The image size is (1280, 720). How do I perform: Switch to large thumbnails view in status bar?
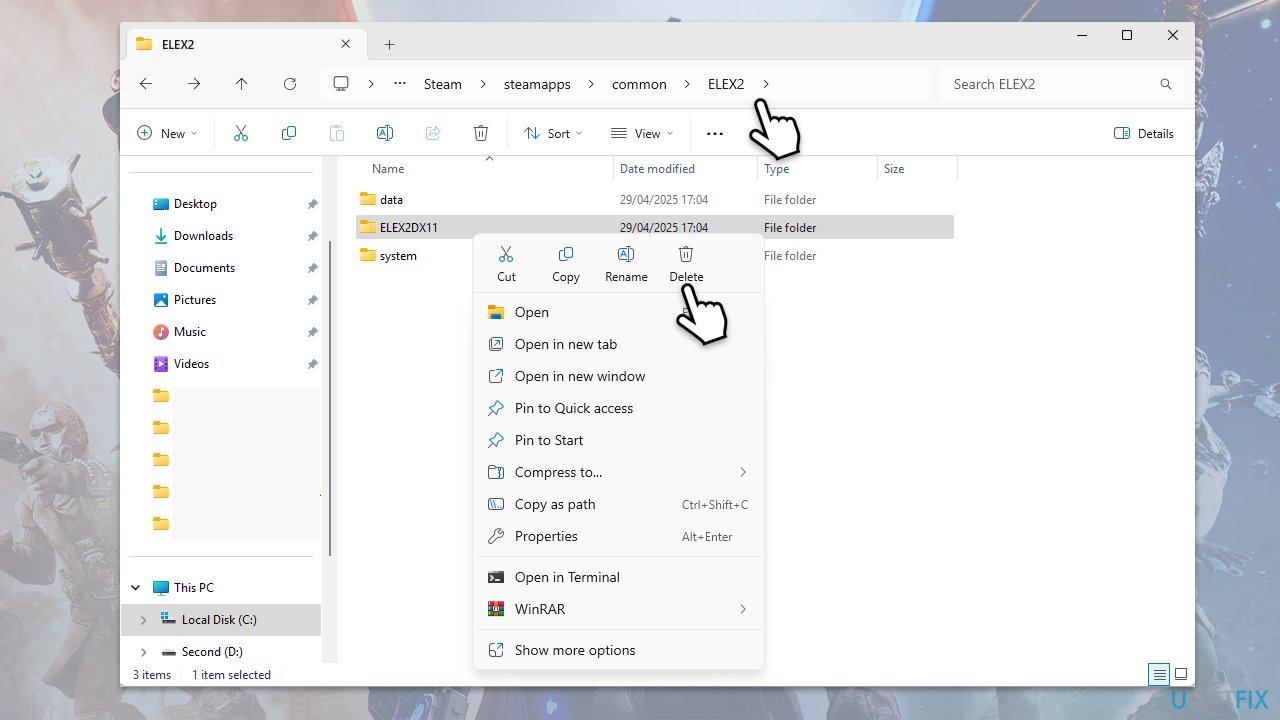tap(1181, 674)
